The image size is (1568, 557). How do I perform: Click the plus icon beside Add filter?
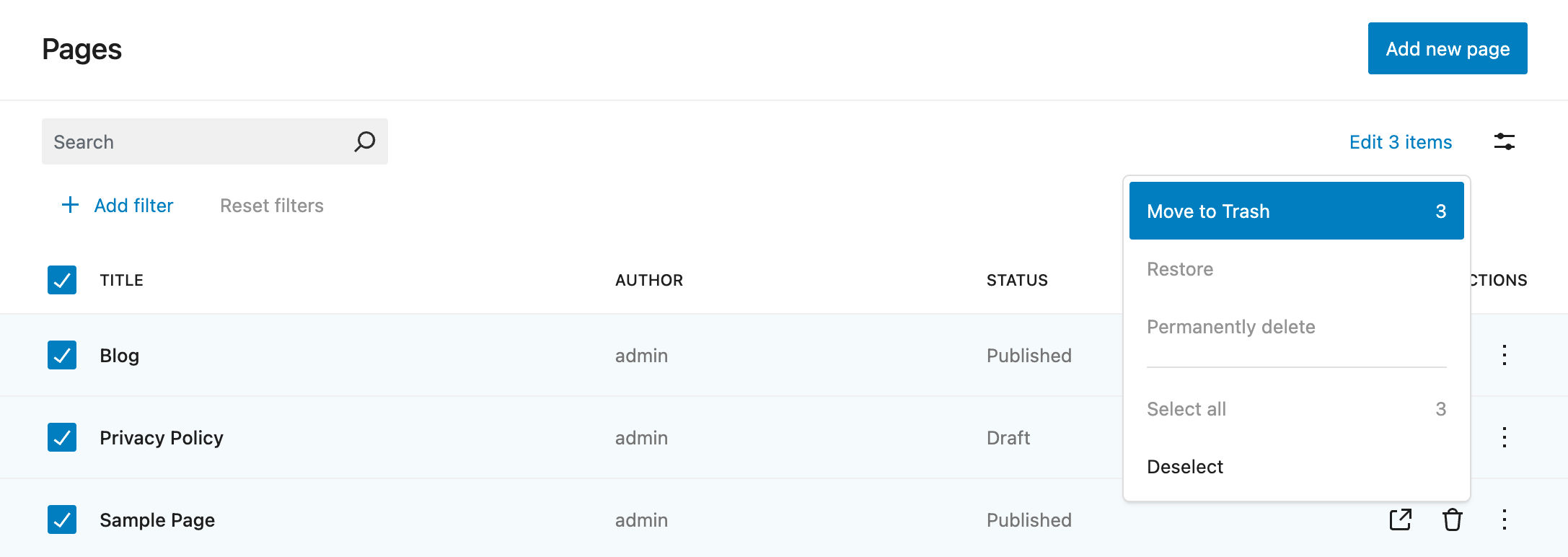pyautogui.click(x=70, y=205)
